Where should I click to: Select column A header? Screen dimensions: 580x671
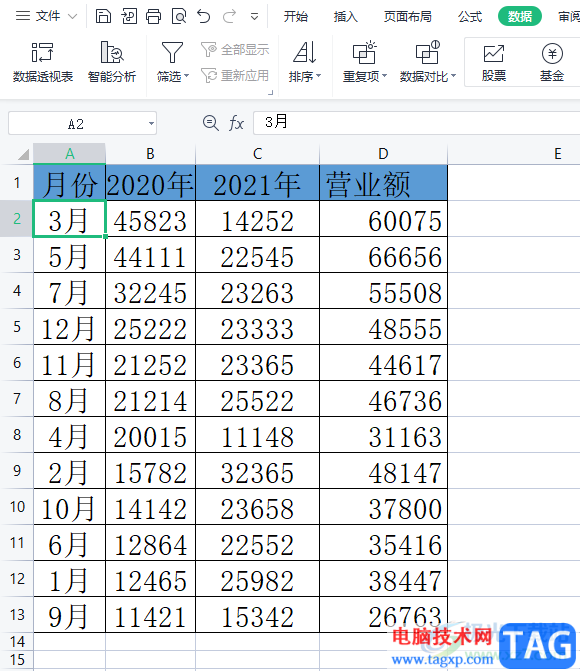coord(69,154)
